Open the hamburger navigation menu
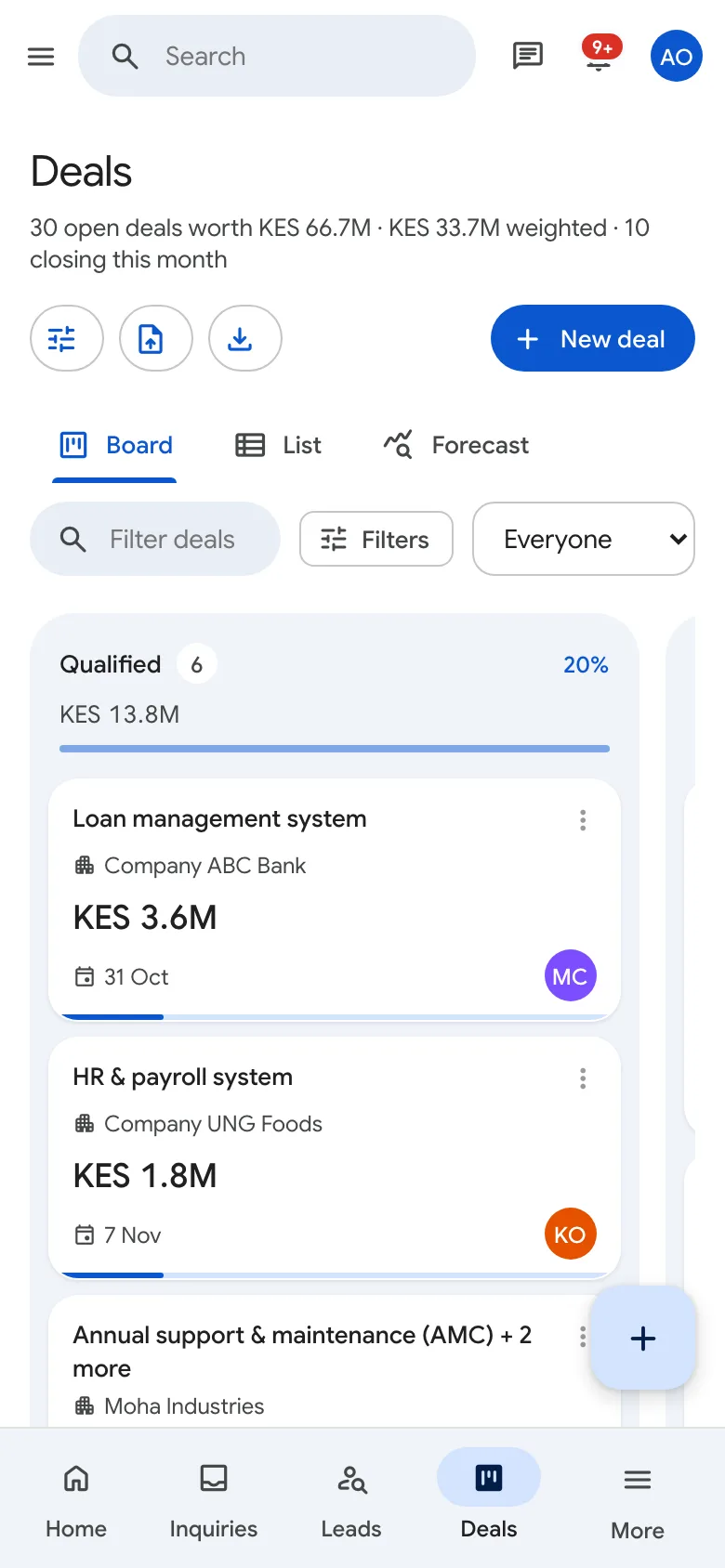Screen dimensions: 725x1568 tap(41, 57)
